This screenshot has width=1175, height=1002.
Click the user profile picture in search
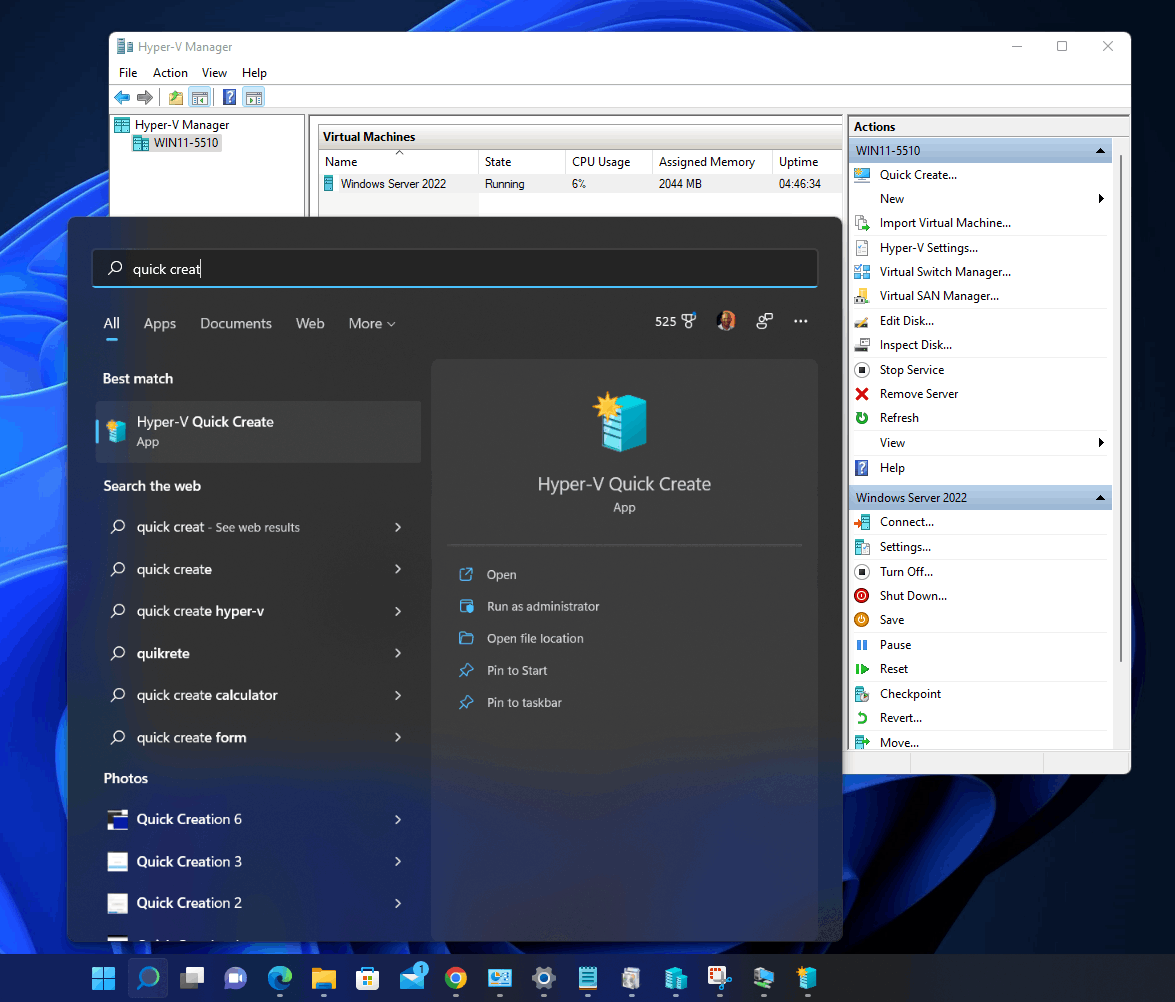point(725,321)
